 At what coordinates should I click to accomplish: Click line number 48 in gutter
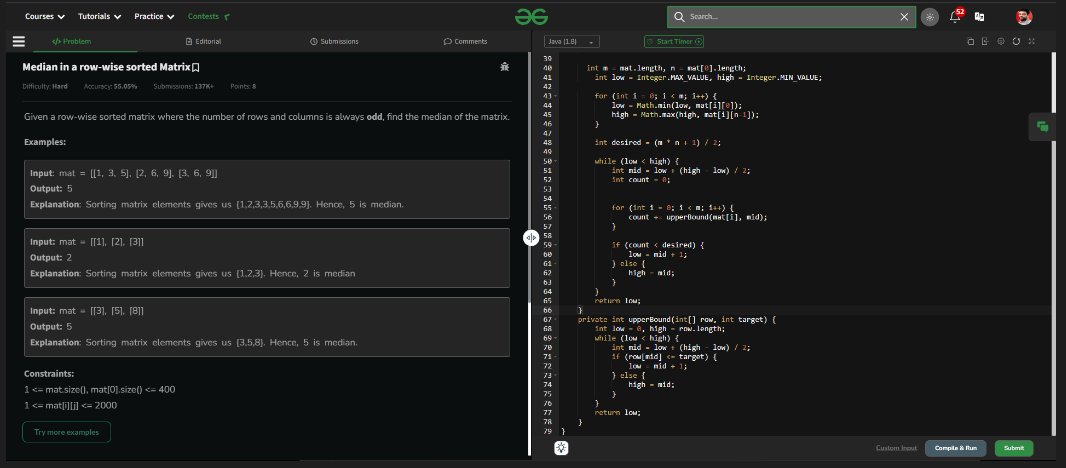pos(547,143)
